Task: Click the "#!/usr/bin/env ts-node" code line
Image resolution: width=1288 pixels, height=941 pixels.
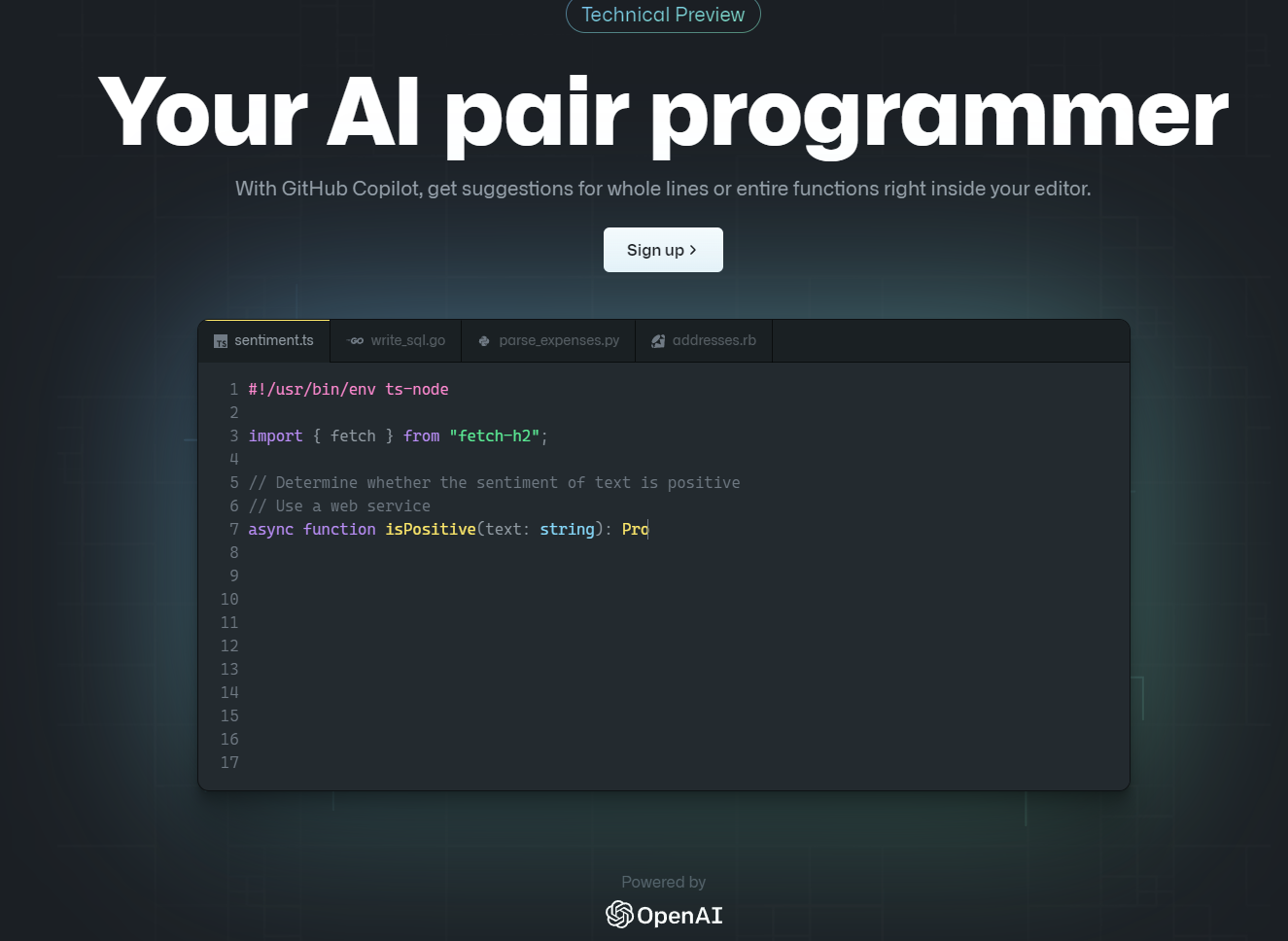Action: pyautogui.click(x=349, y=389)
